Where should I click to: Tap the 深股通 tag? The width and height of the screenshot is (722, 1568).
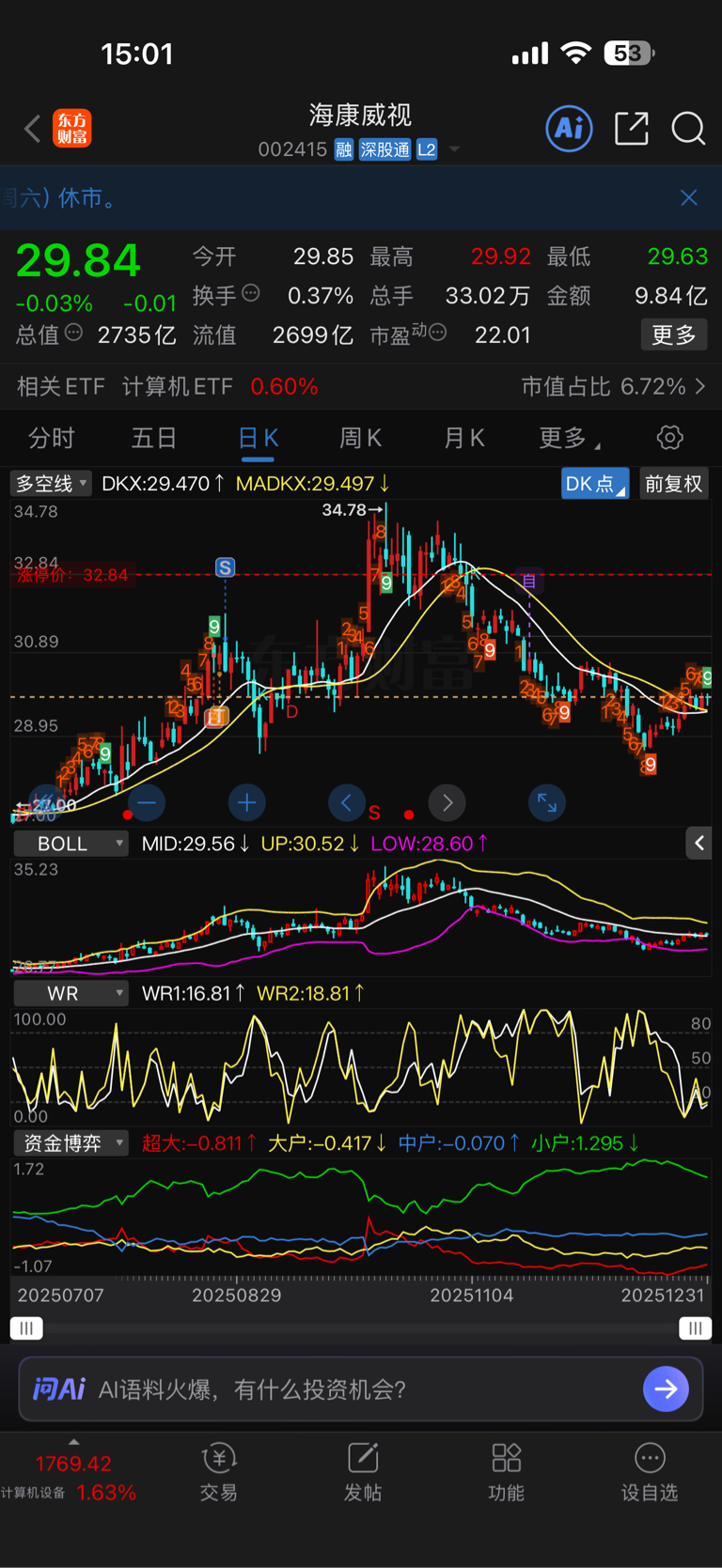pos(385,150)
